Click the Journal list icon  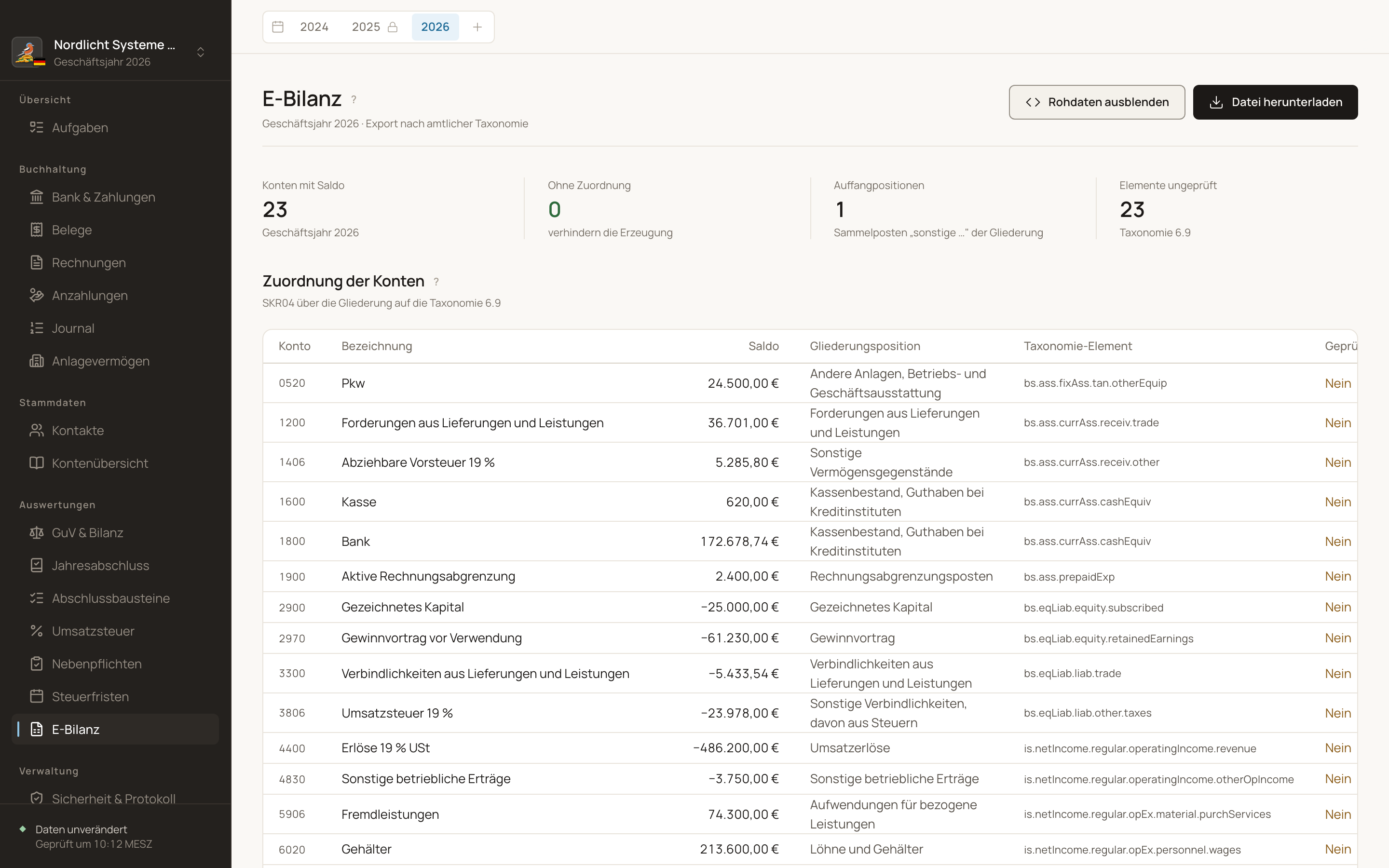click(37, 328)
